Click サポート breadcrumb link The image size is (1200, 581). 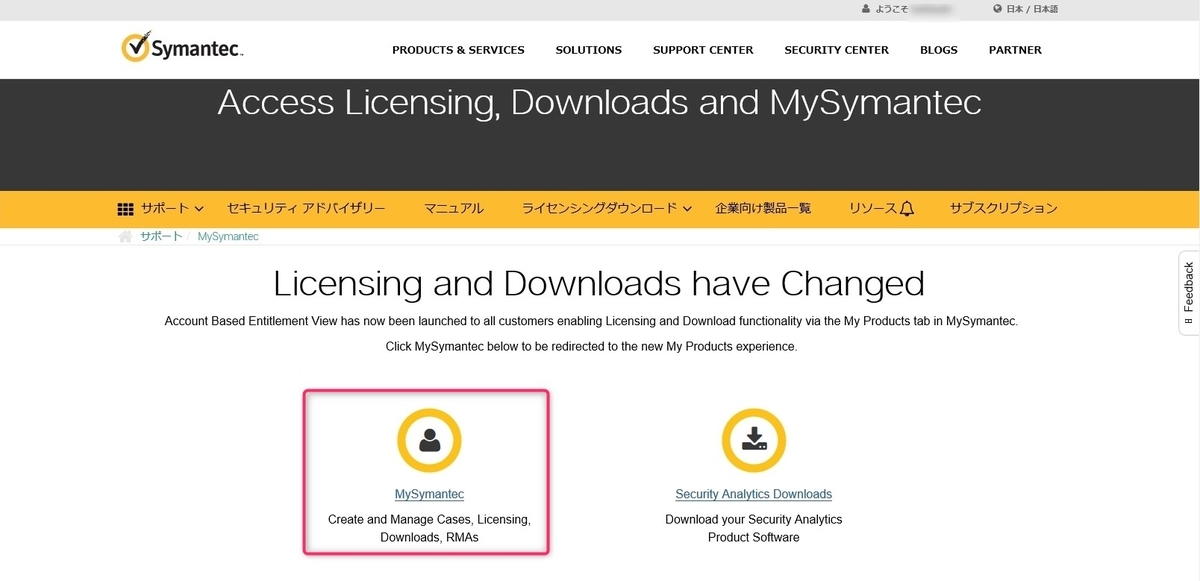[x=161, y=236]
